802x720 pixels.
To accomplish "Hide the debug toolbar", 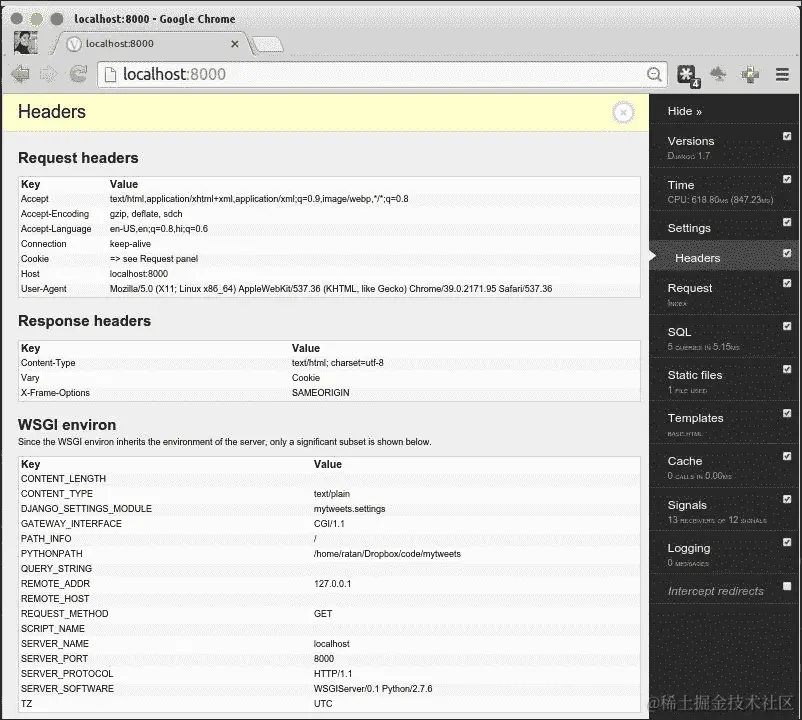I will click(x=684, y=111).
